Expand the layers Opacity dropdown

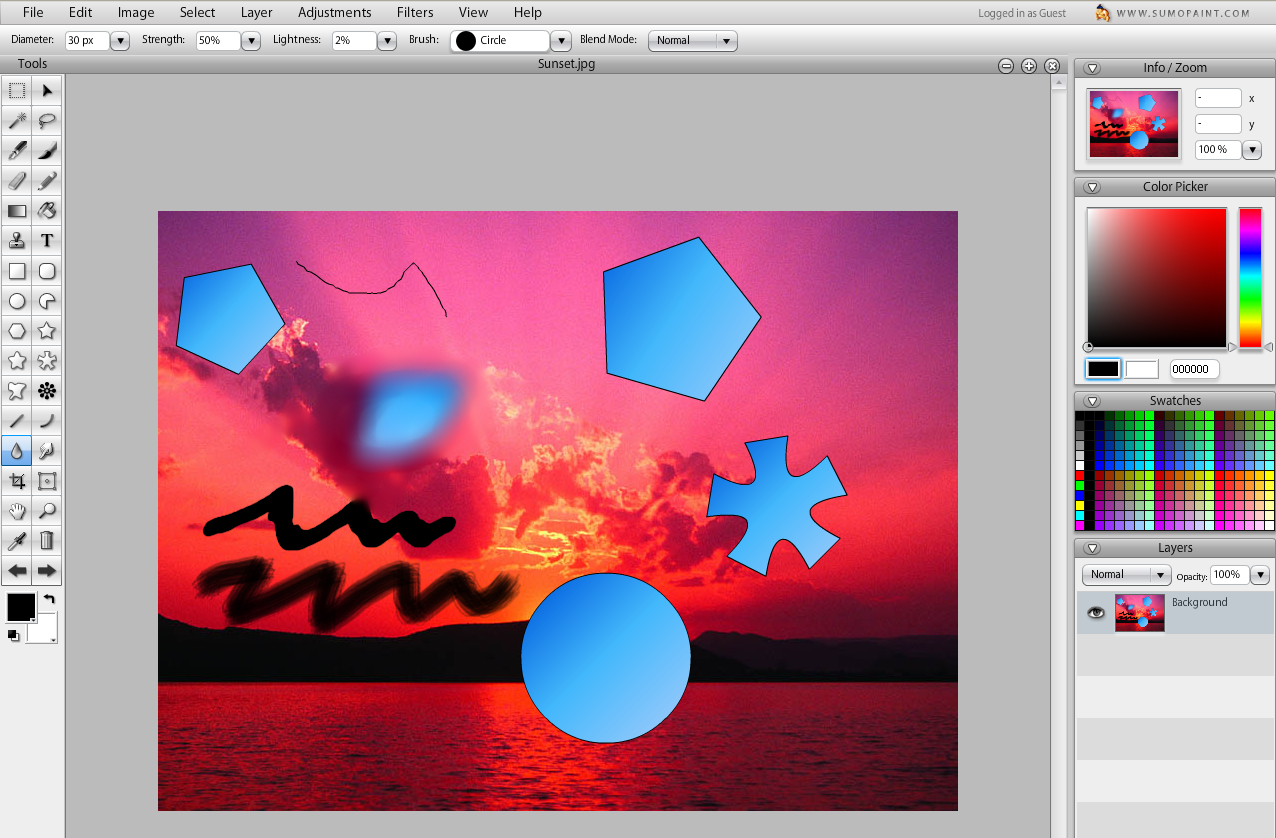pyautogui.click(x=1260, y=575)
